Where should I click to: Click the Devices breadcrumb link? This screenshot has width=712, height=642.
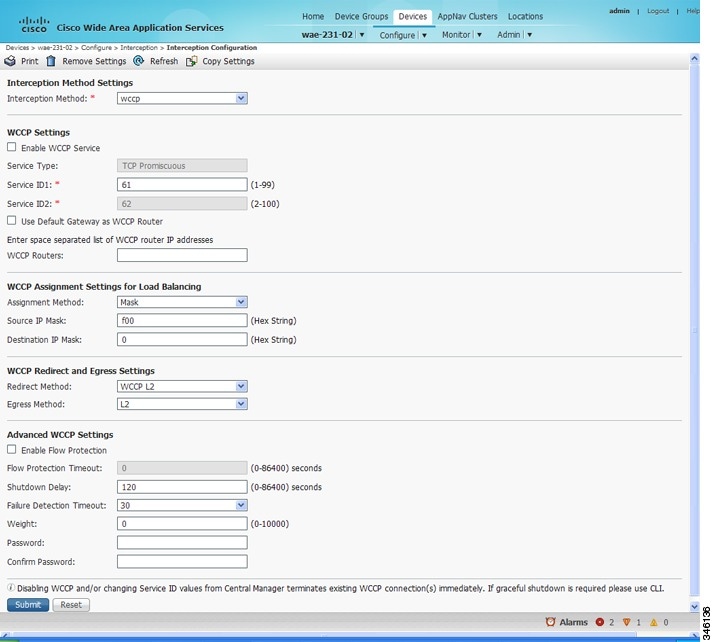(x=17, y=48)
